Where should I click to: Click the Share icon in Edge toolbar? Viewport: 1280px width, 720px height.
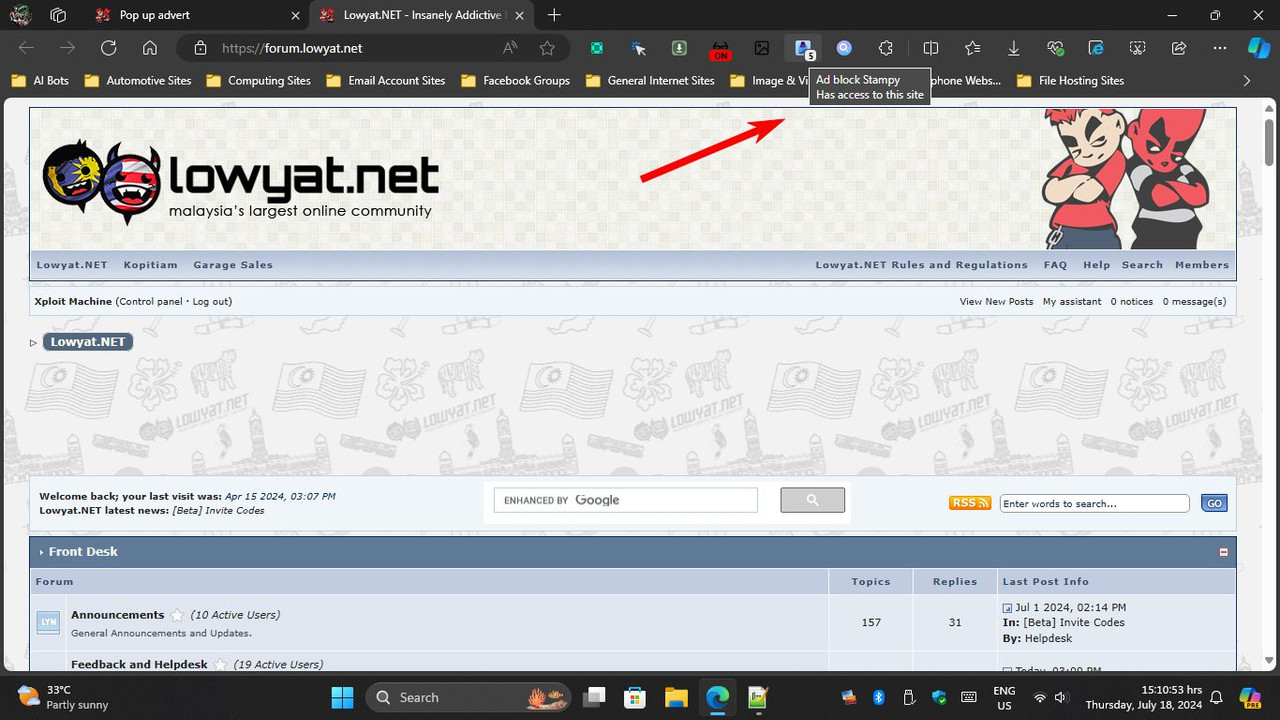click(1179, 48)
